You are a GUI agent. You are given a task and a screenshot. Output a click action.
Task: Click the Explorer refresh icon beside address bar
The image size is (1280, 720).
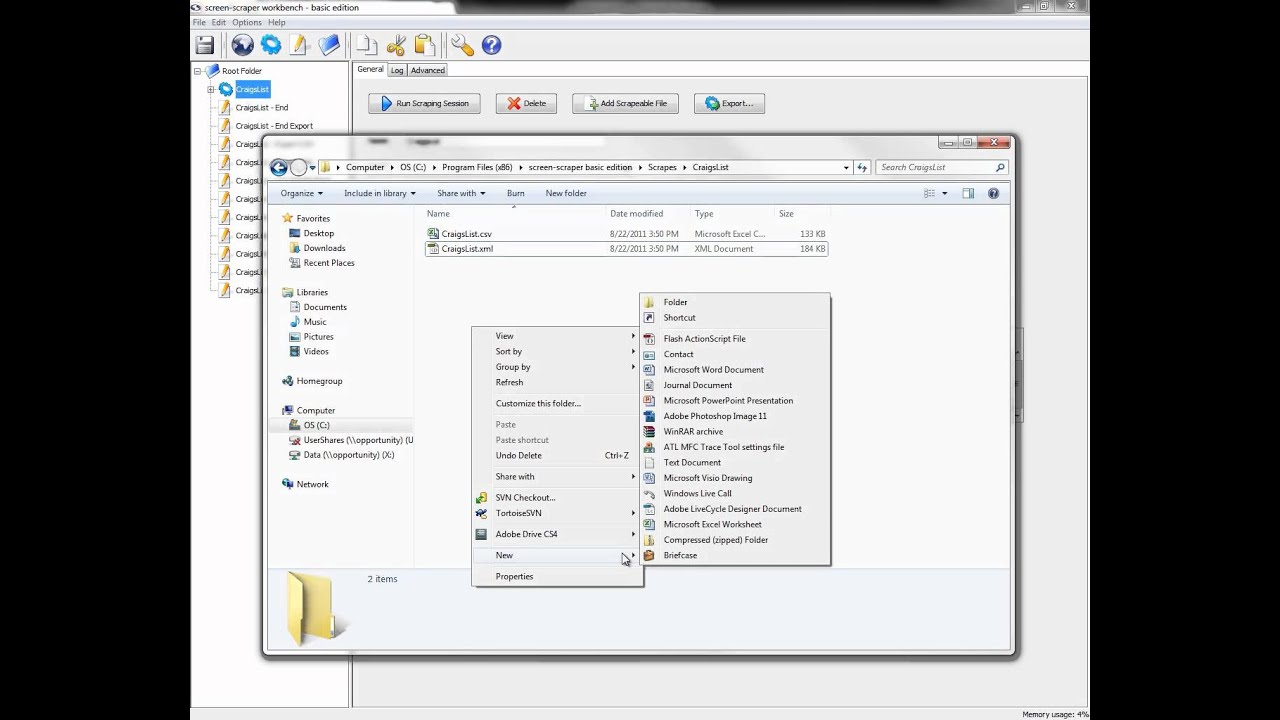click(x=862, y=167)
